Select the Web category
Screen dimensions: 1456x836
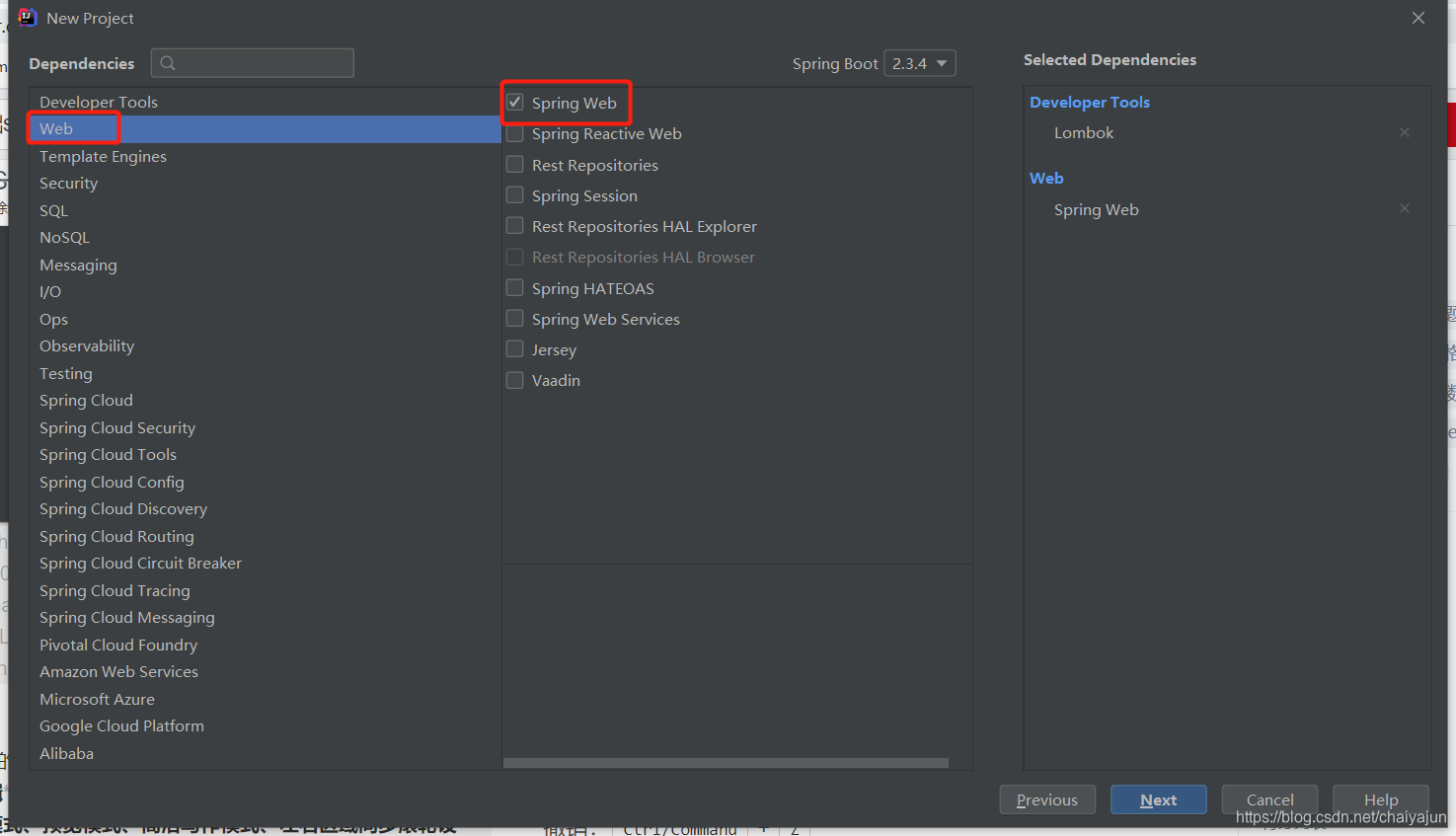coord(266,129)
